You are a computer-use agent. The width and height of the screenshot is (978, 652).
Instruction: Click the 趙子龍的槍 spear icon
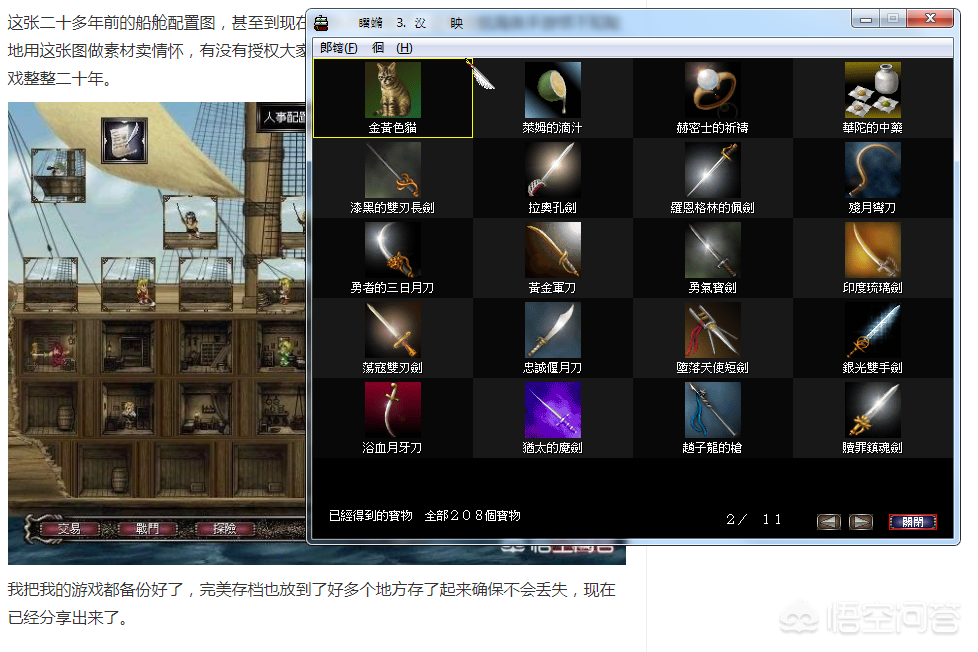(712, 410)
